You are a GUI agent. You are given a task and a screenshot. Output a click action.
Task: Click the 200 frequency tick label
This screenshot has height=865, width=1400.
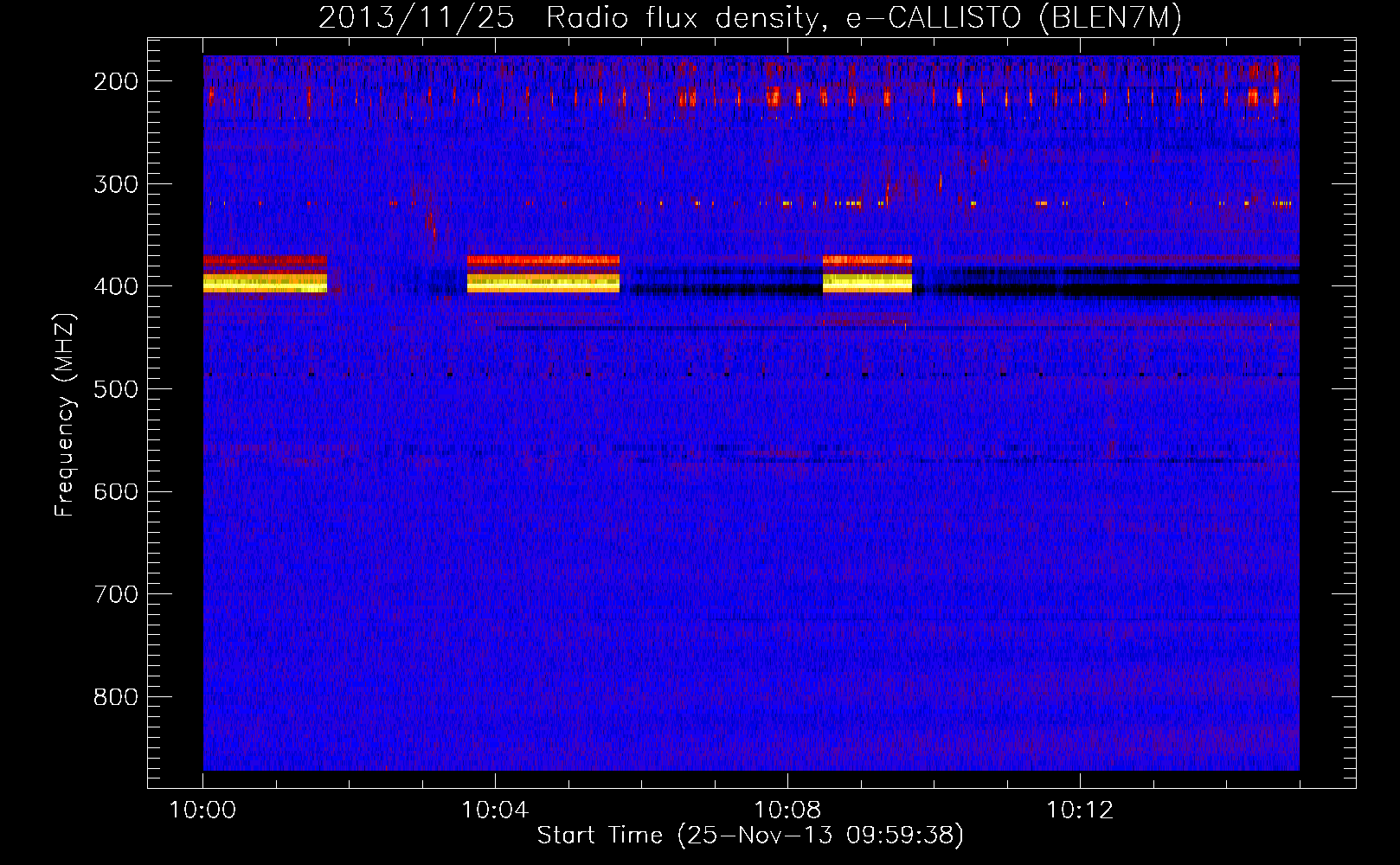coord(116,81)
